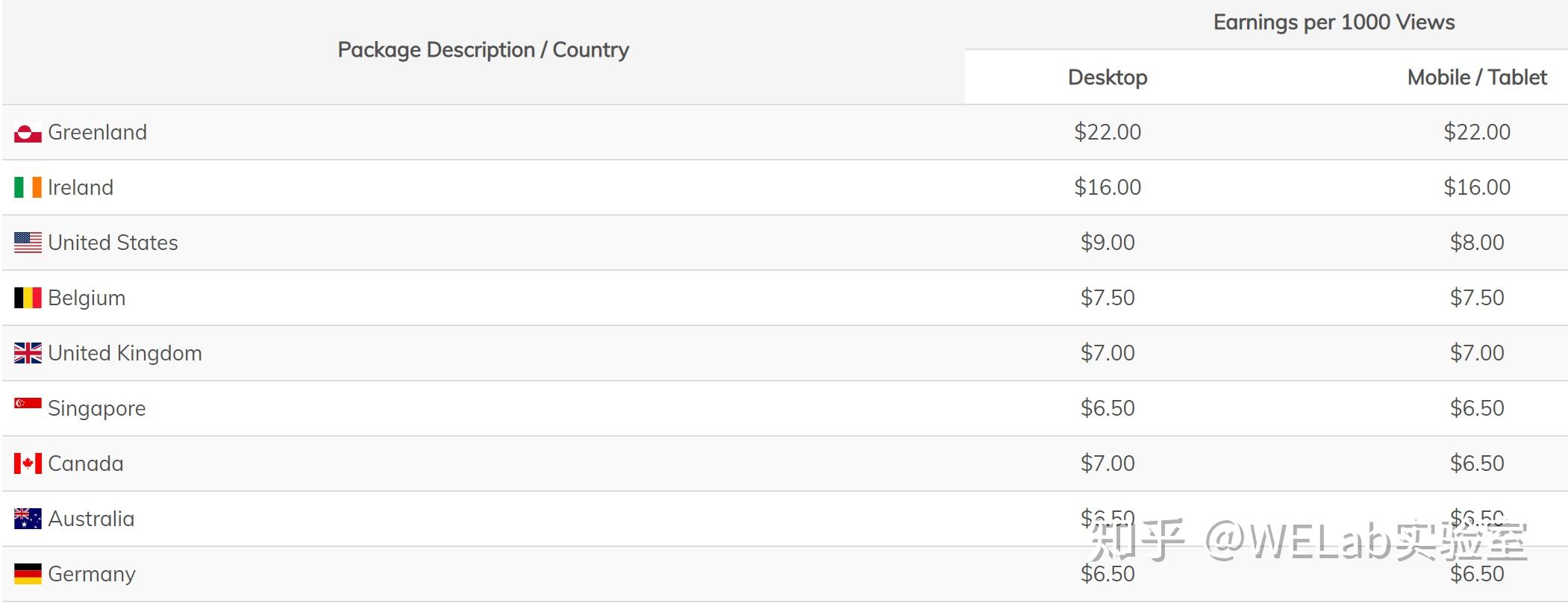Viewport: 1568px width, 603px height.
Task: Click the Package Description / Country header
Action: click(x=483, y=50)
